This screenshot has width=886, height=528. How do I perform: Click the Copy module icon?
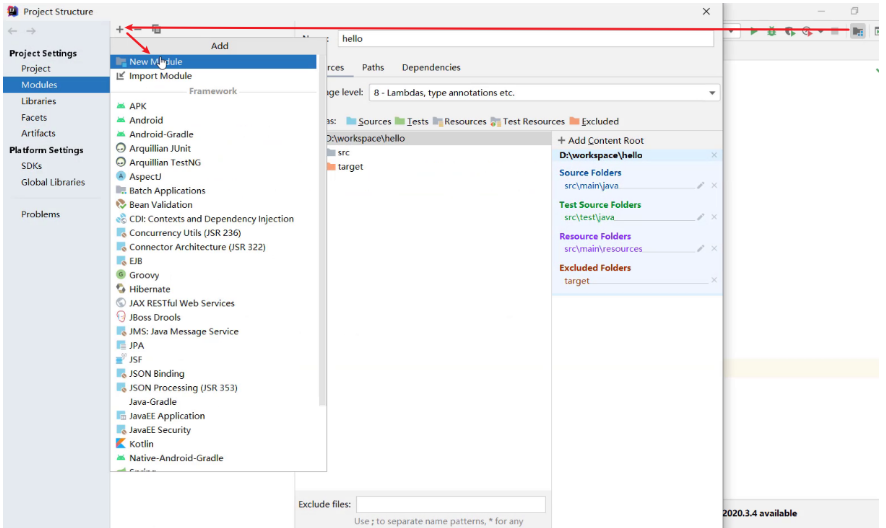click(x=157, y=29)
